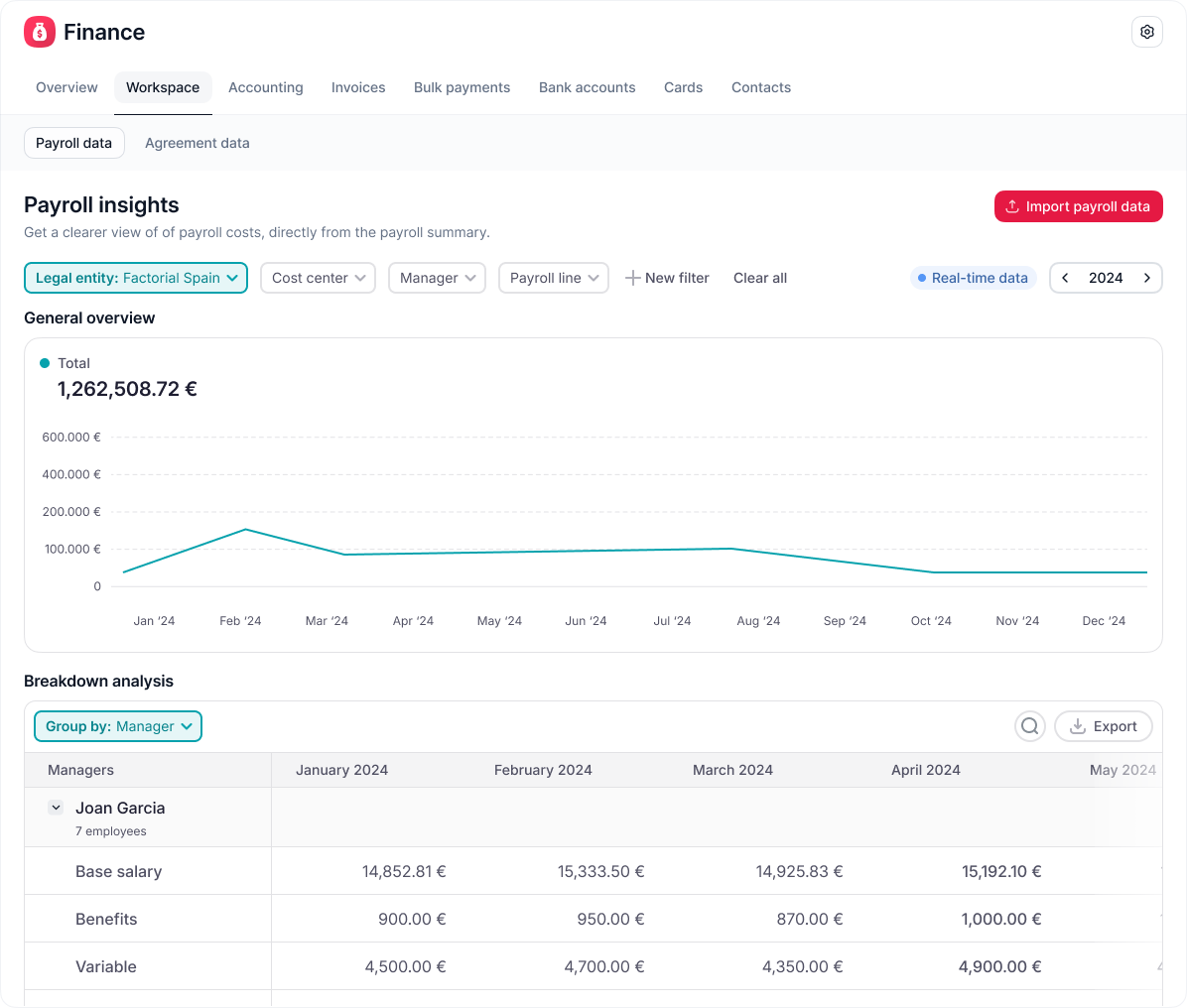Open the breakdown search magnifier icon
The height and width of the screenshot is (1008, 1187).
pos(1029,726)
